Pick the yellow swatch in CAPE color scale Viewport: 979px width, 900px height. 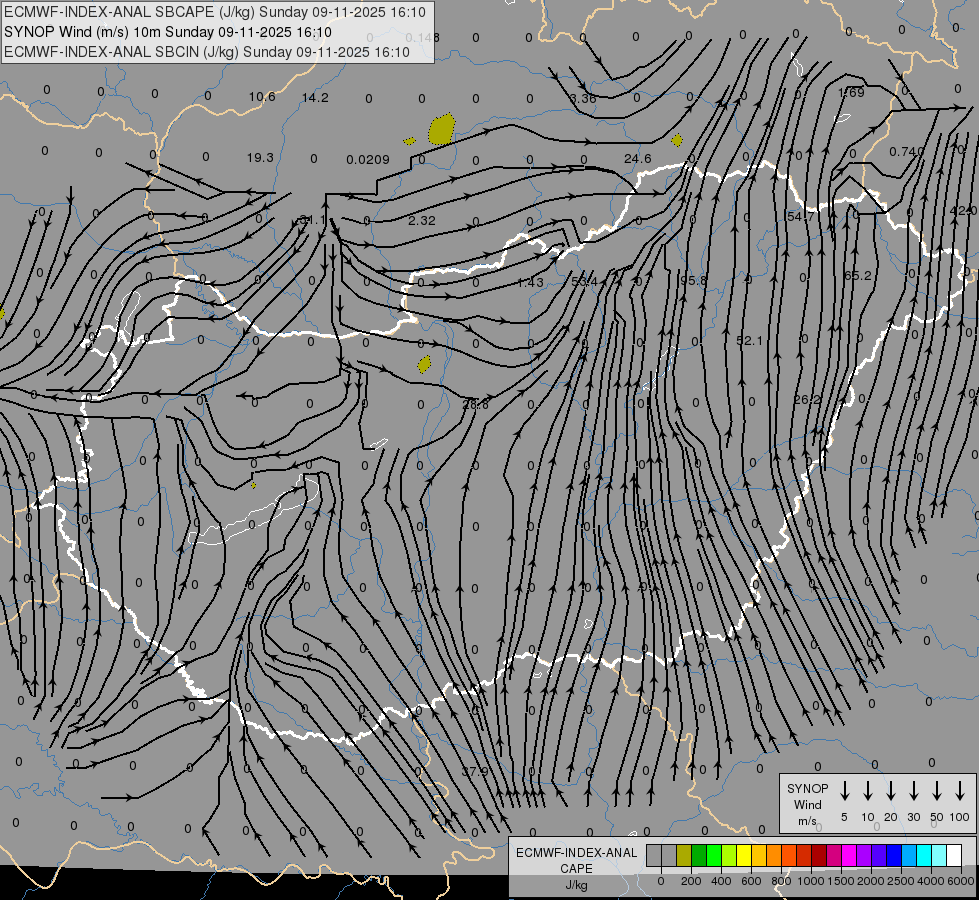click(744, 855)
